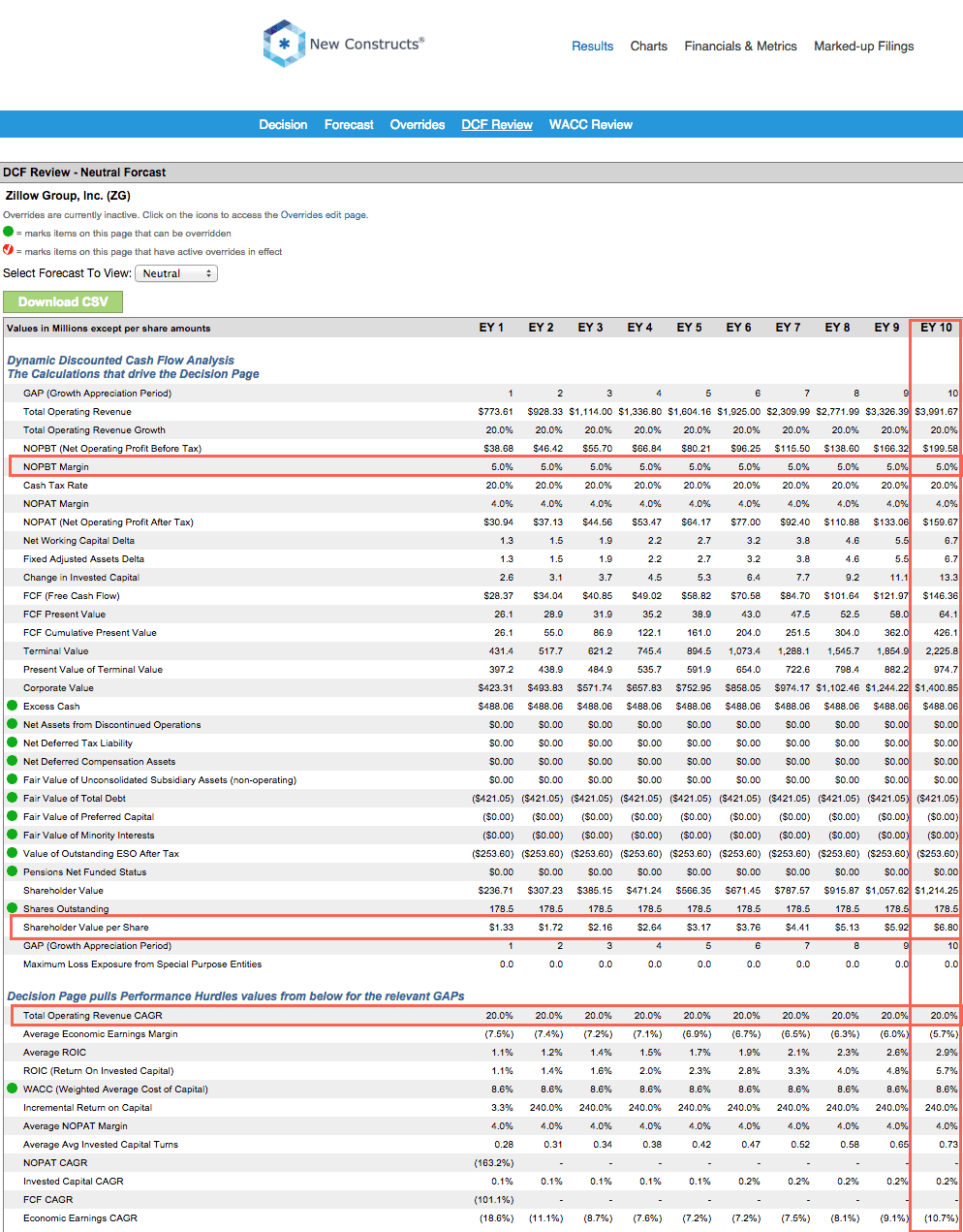Image resolution: width=963 pixels, height=1232 pixels.
Task: Click the Decision Page Performance Hurdles heading
Action: click(x=235, y=996)
